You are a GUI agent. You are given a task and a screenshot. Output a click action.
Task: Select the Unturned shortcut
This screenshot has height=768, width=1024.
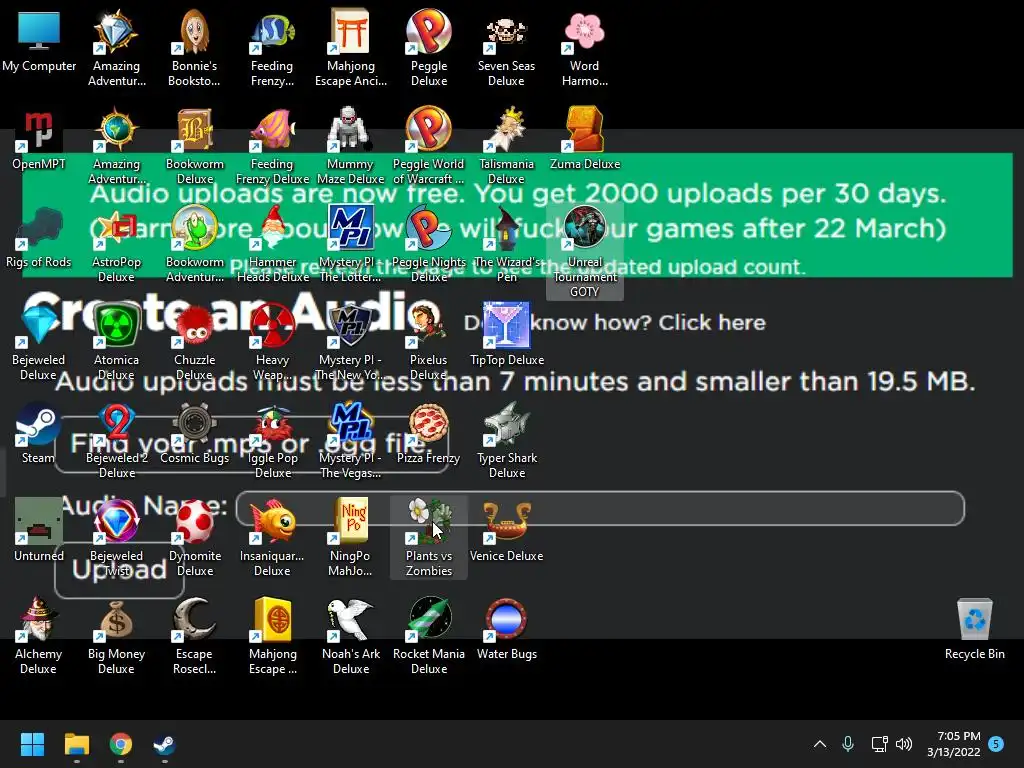click(x=39, y=532)
